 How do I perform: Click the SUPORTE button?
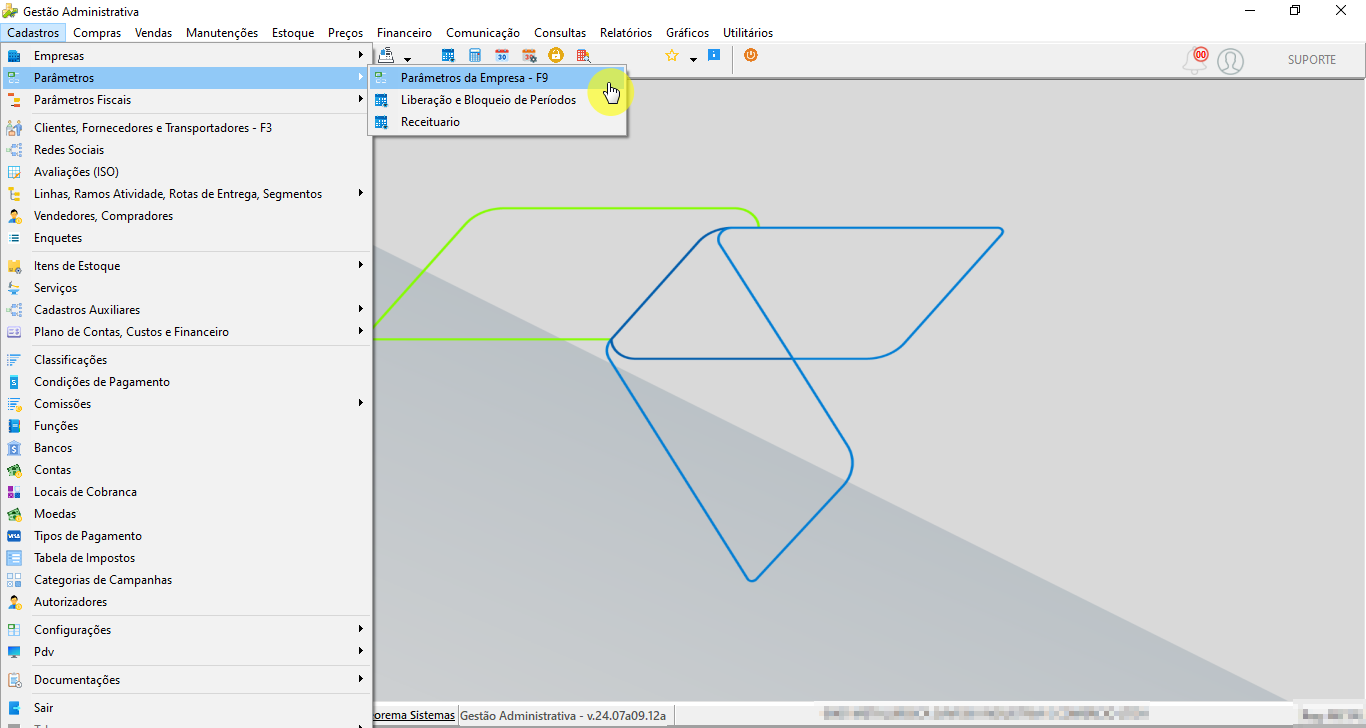[x=1312, y=60]
